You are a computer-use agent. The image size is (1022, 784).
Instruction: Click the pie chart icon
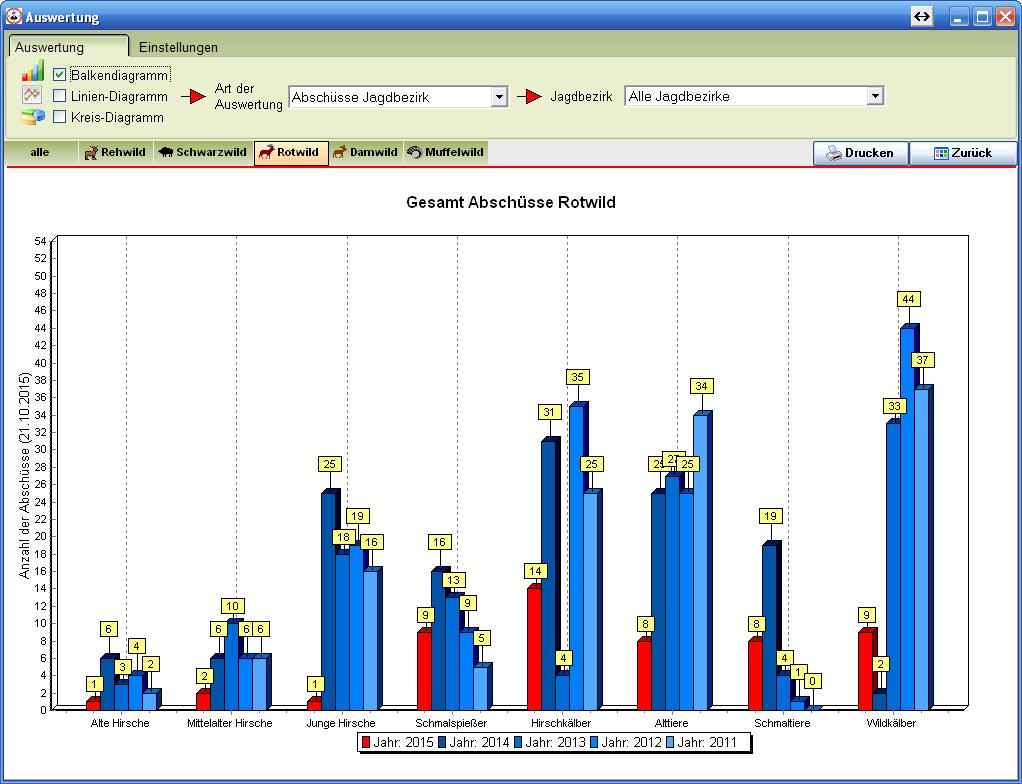33,117
